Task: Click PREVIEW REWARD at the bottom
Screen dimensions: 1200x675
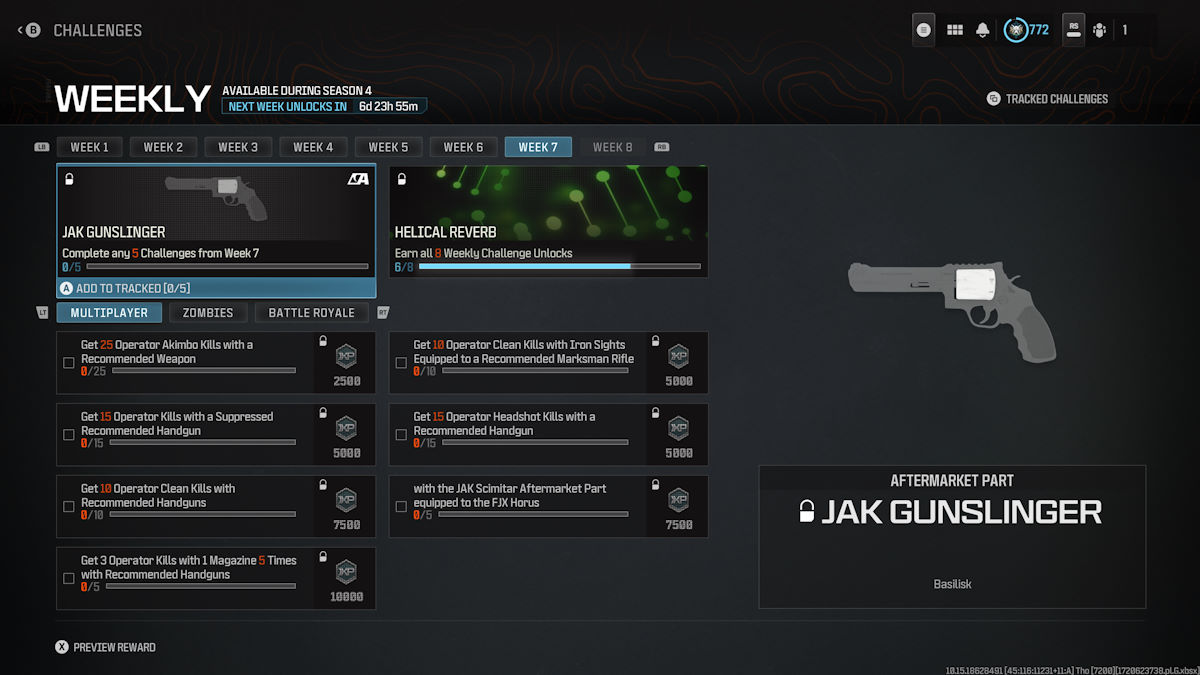Action: (x=105, y=647)
